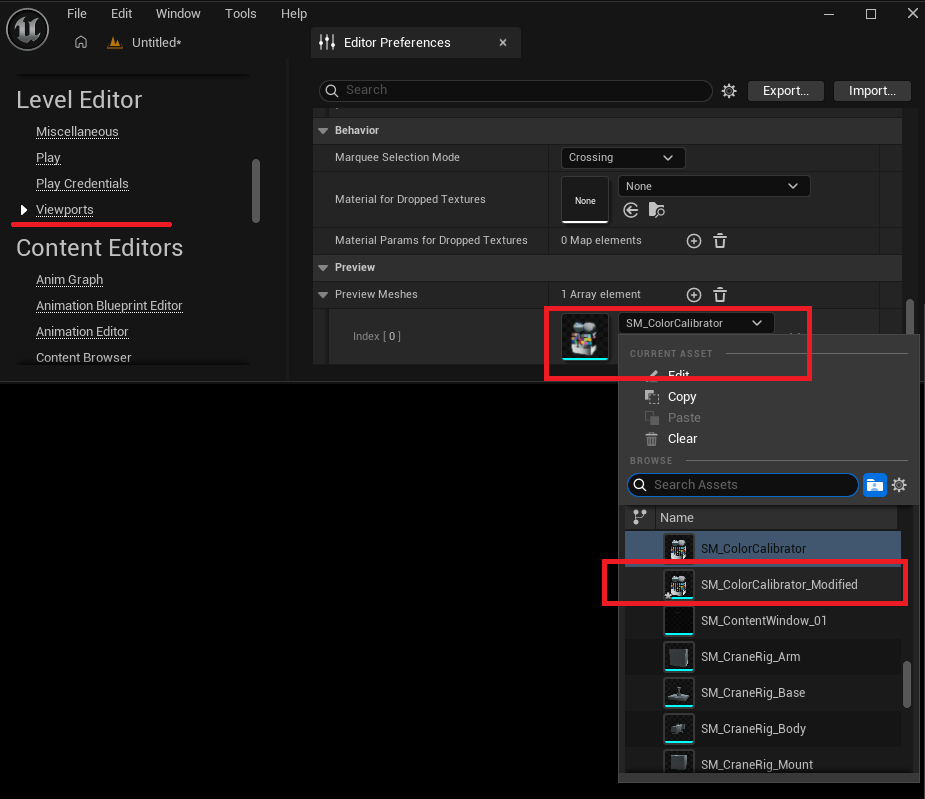Screen dimensions: 925x799
Task: Open the Tools menu
Action: click(241, 14)
